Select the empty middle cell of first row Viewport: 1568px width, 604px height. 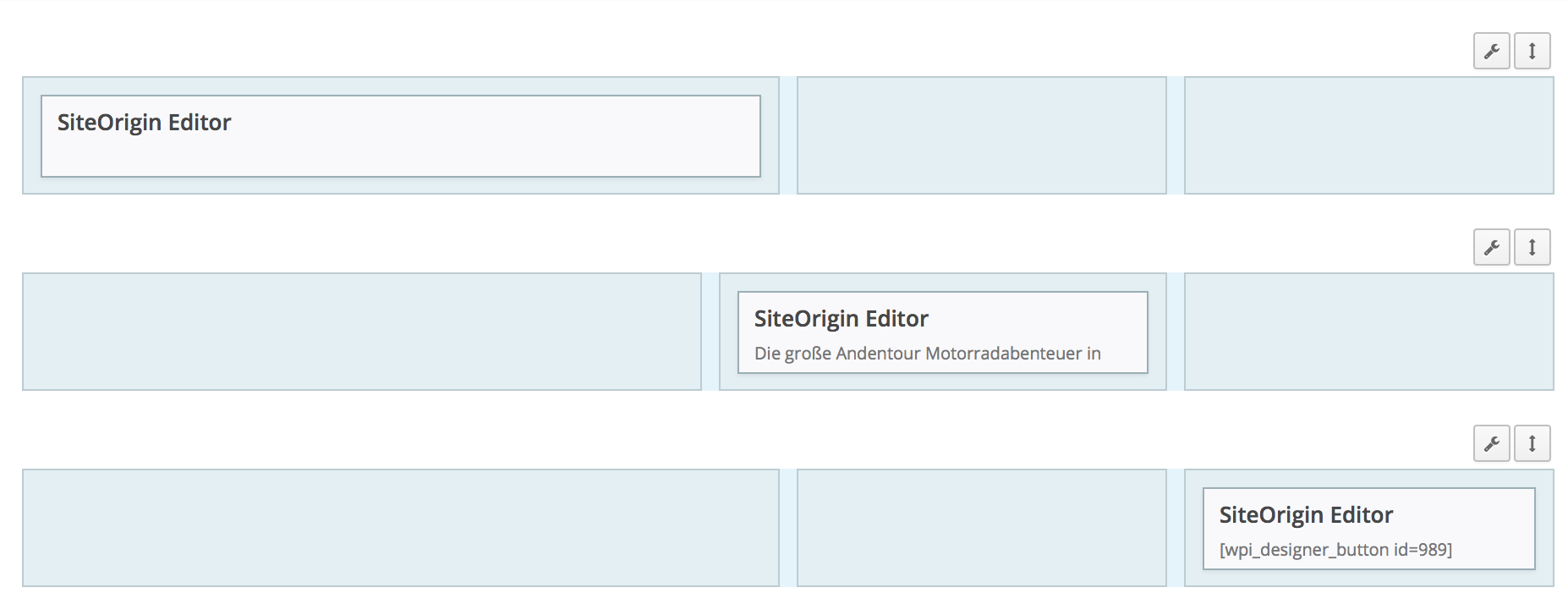click(x=981, y=135)
